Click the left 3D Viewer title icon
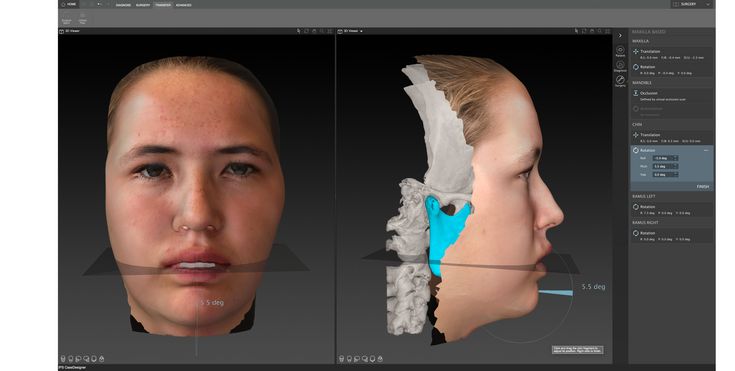This screenshot has width=735, height=371. pos(61,31)
